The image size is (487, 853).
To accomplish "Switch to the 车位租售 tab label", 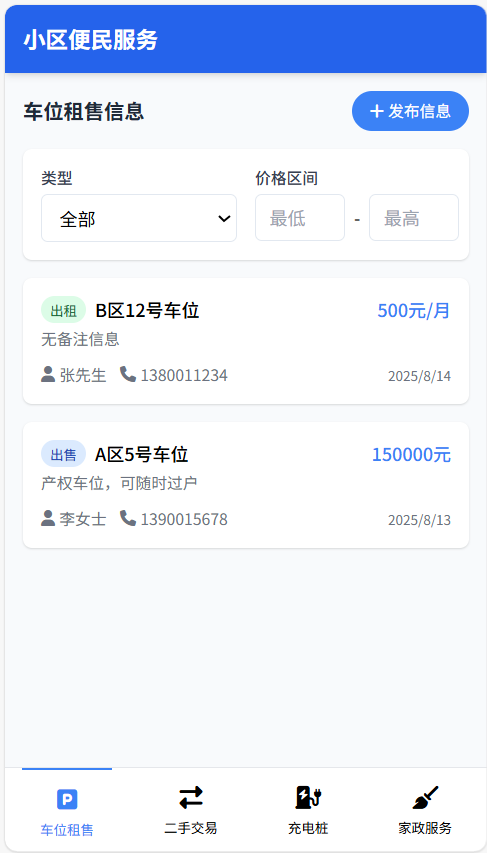I will tap(67, 830).
